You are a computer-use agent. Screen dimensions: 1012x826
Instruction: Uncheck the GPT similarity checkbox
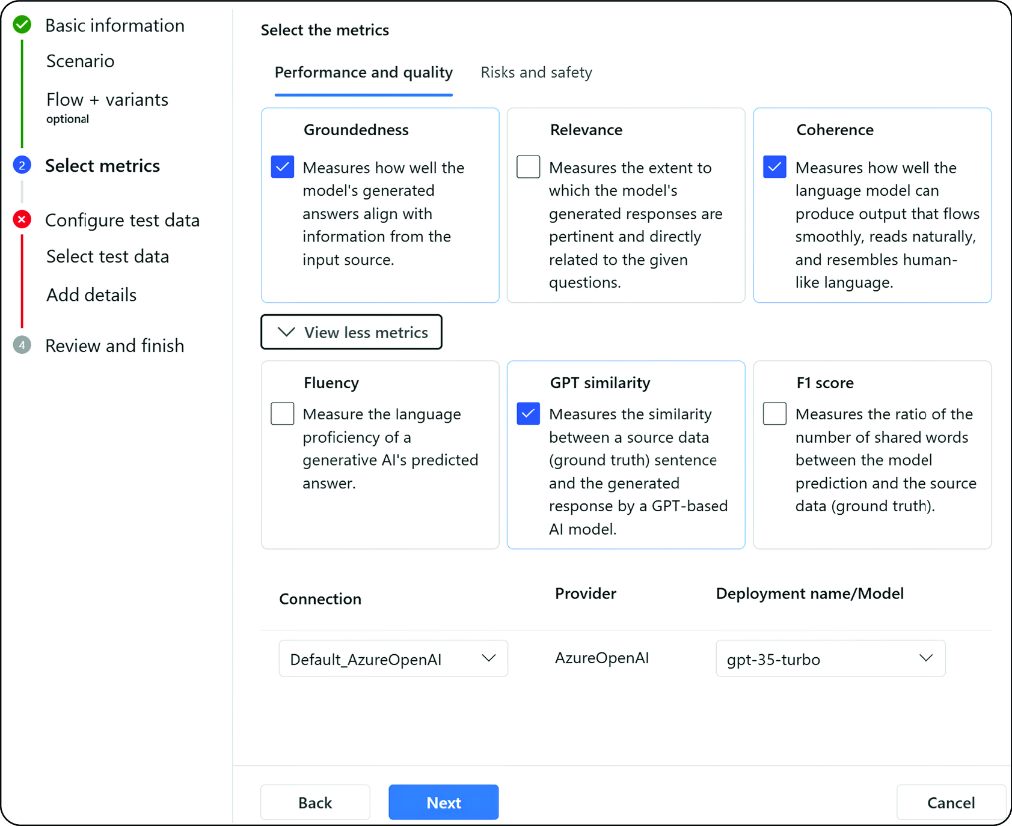pyautogui.click(x=529, y=414)
